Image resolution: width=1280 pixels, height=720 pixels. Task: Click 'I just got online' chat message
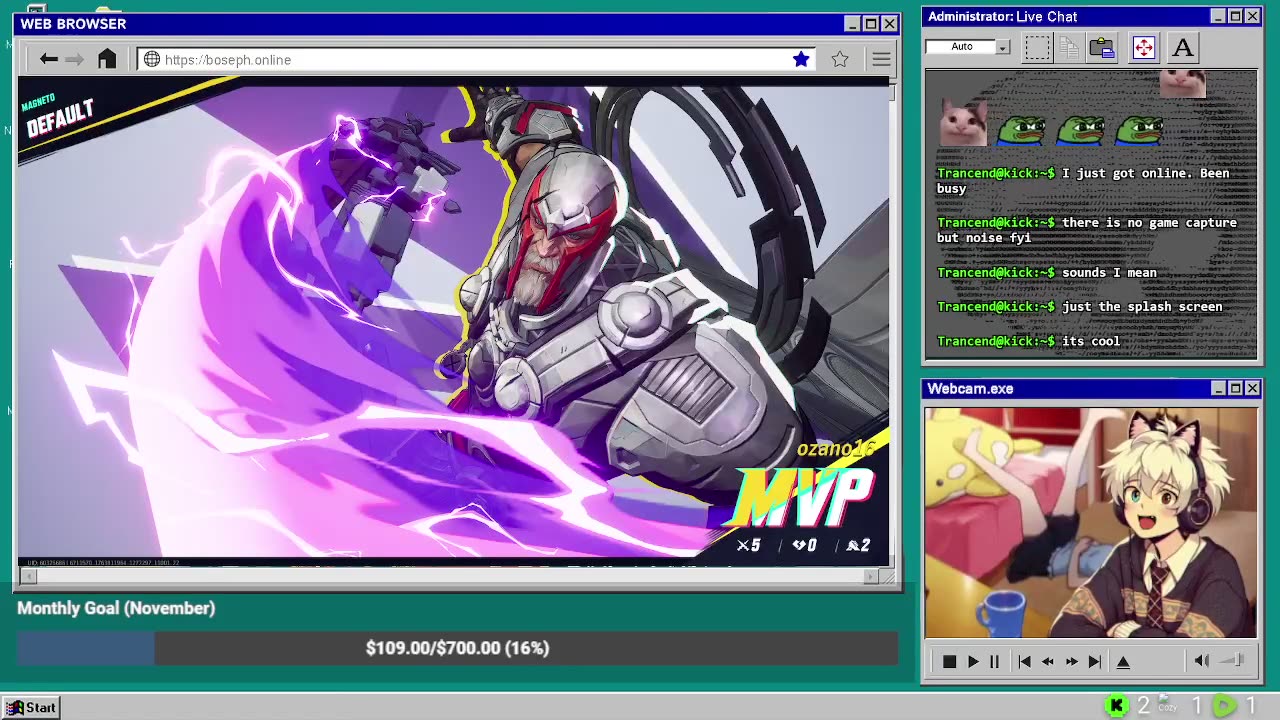click(1084, 181)
